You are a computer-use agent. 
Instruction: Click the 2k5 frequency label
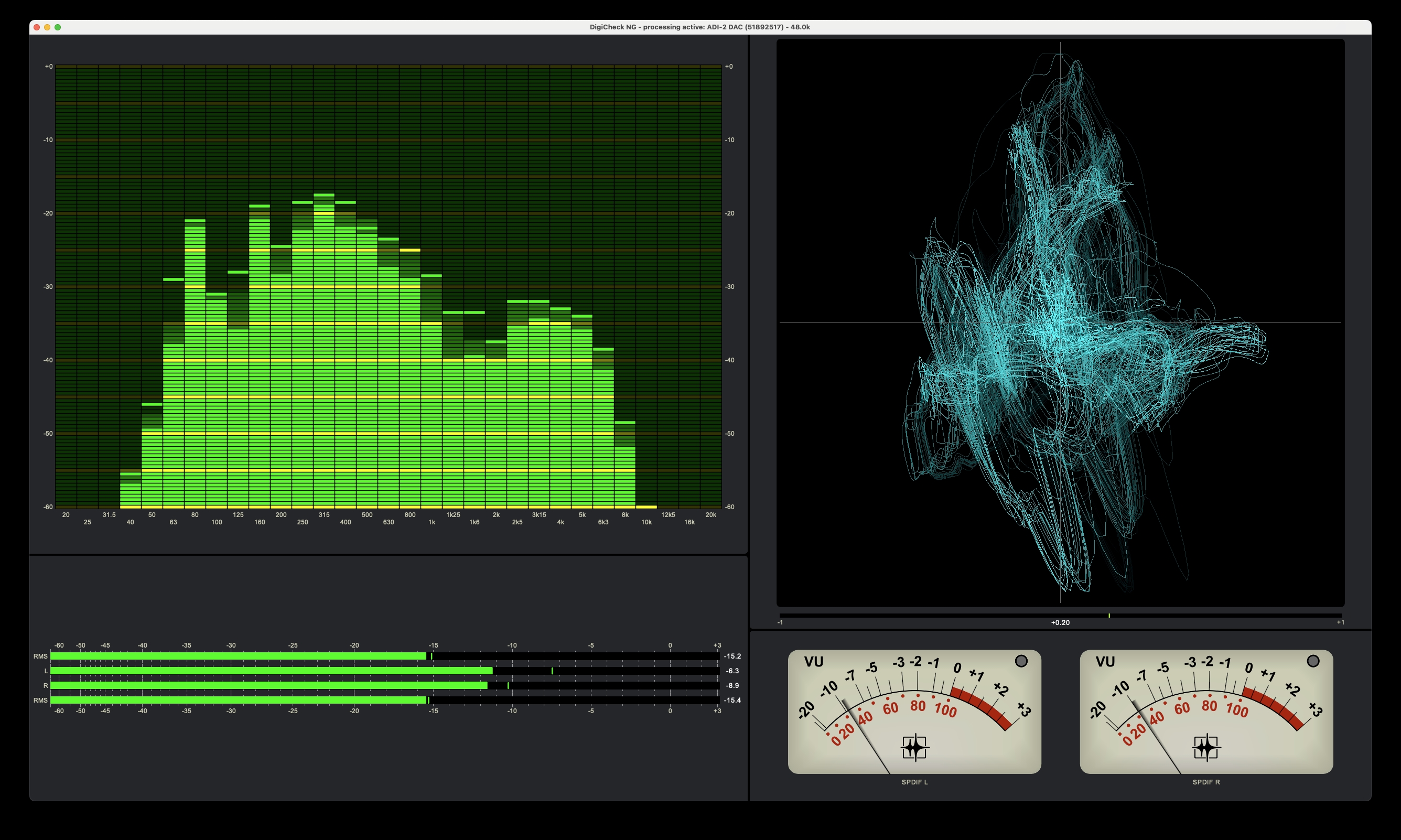click(x=517, y=522)
